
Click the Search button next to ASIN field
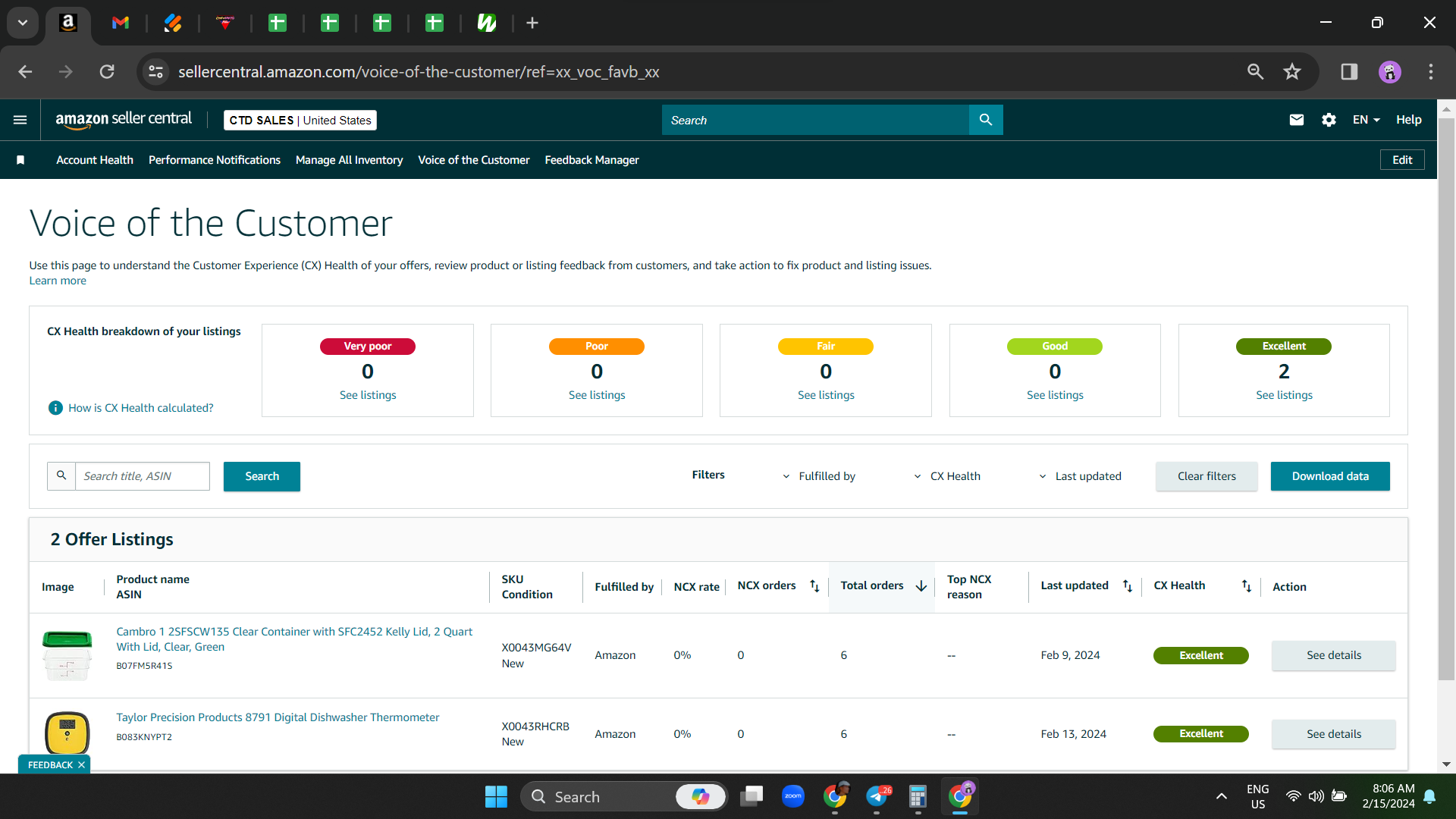262,476
